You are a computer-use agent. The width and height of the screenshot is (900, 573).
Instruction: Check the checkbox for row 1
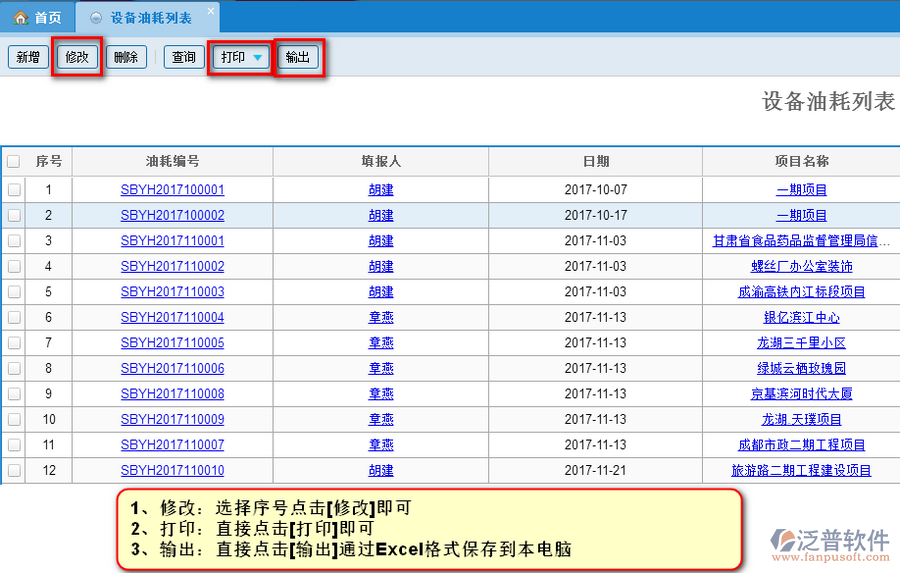(x=14, y=189)
